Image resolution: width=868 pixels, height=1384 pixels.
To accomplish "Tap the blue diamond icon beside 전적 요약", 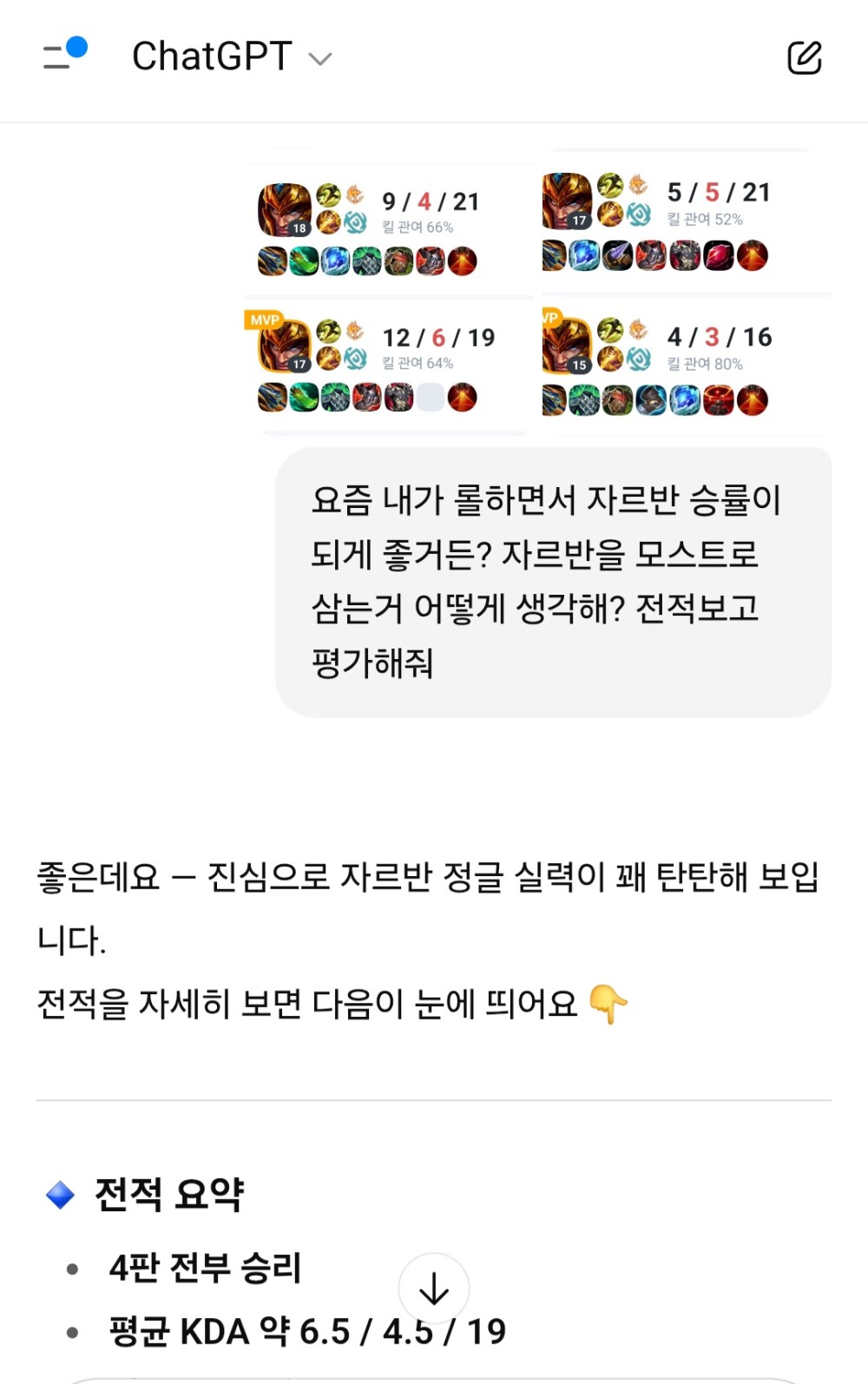I will point(60,1195).
